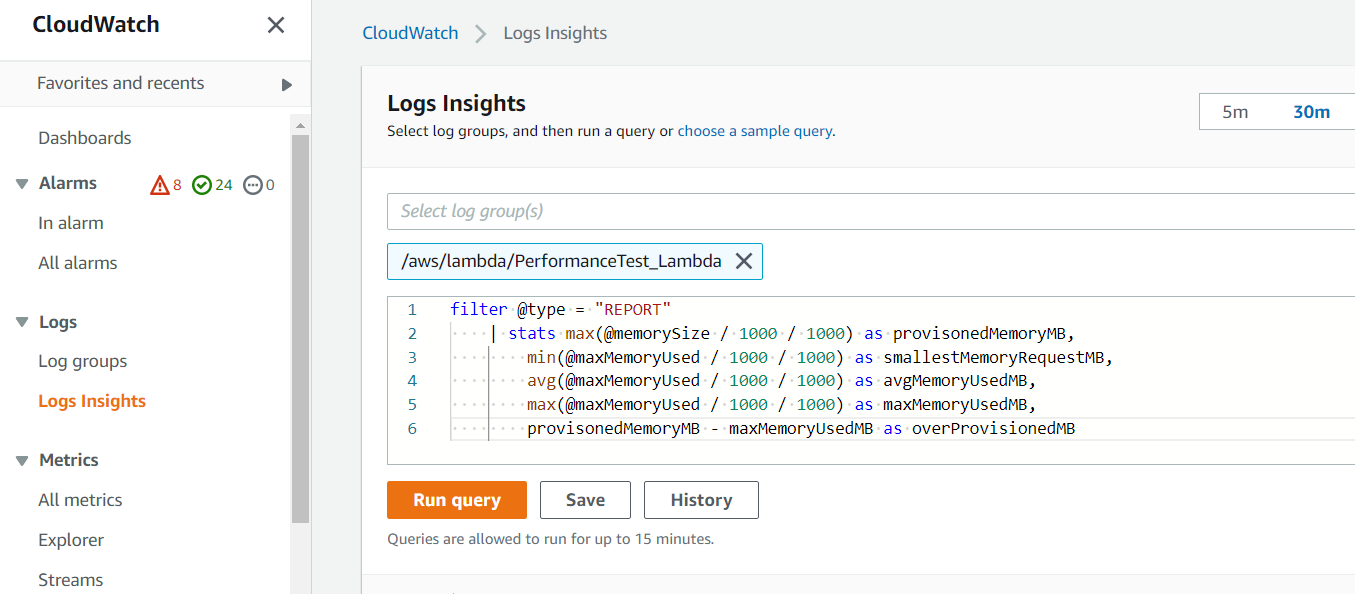
Task: Click the sidebar scrollbar thumb
Action: click(x=300, y=329)
